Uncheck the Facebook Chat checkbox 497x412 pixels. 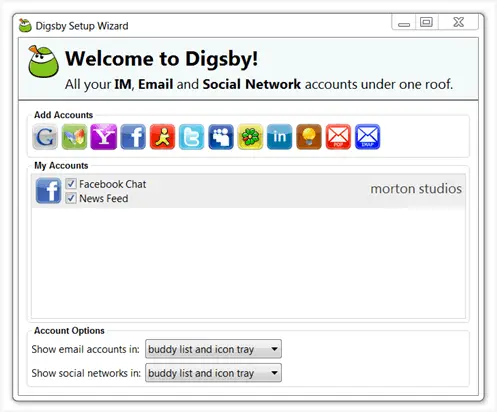(71, 184)
